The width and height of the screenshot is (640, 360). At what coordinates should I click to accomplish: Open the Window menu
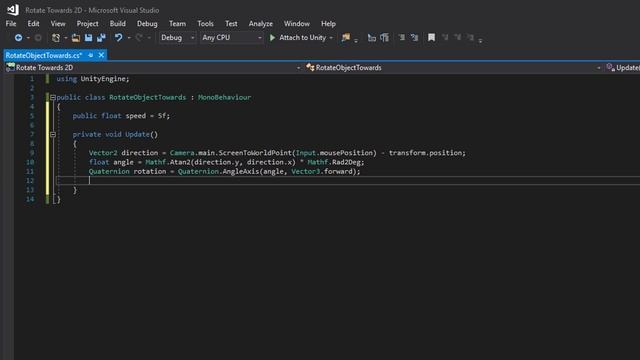pyautogui.click(x=297, y=24)
